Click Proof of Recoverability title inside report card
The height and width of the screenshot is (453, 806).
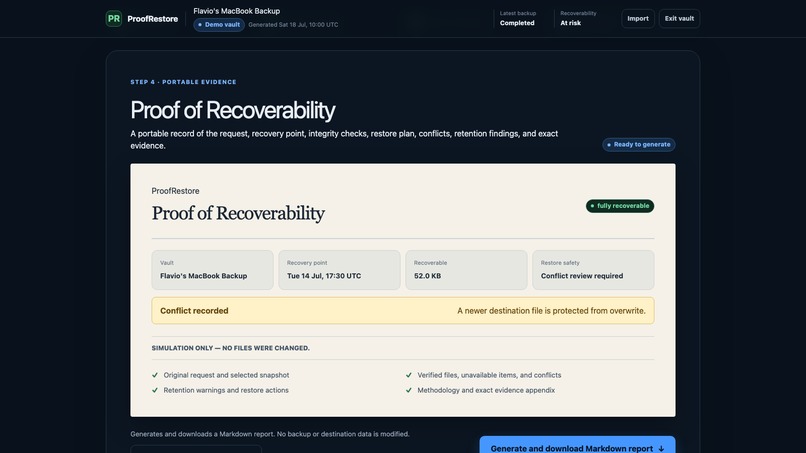(x=238, y=213)
